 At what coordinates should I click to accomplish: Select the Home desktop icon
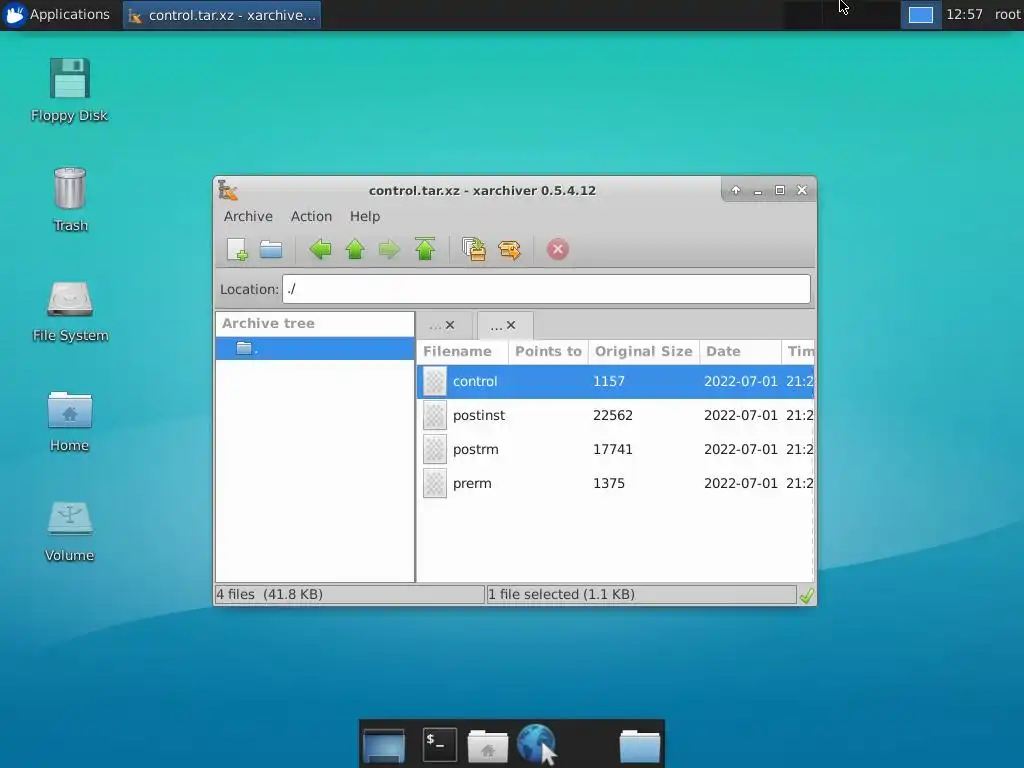click(x=69, y=422)
